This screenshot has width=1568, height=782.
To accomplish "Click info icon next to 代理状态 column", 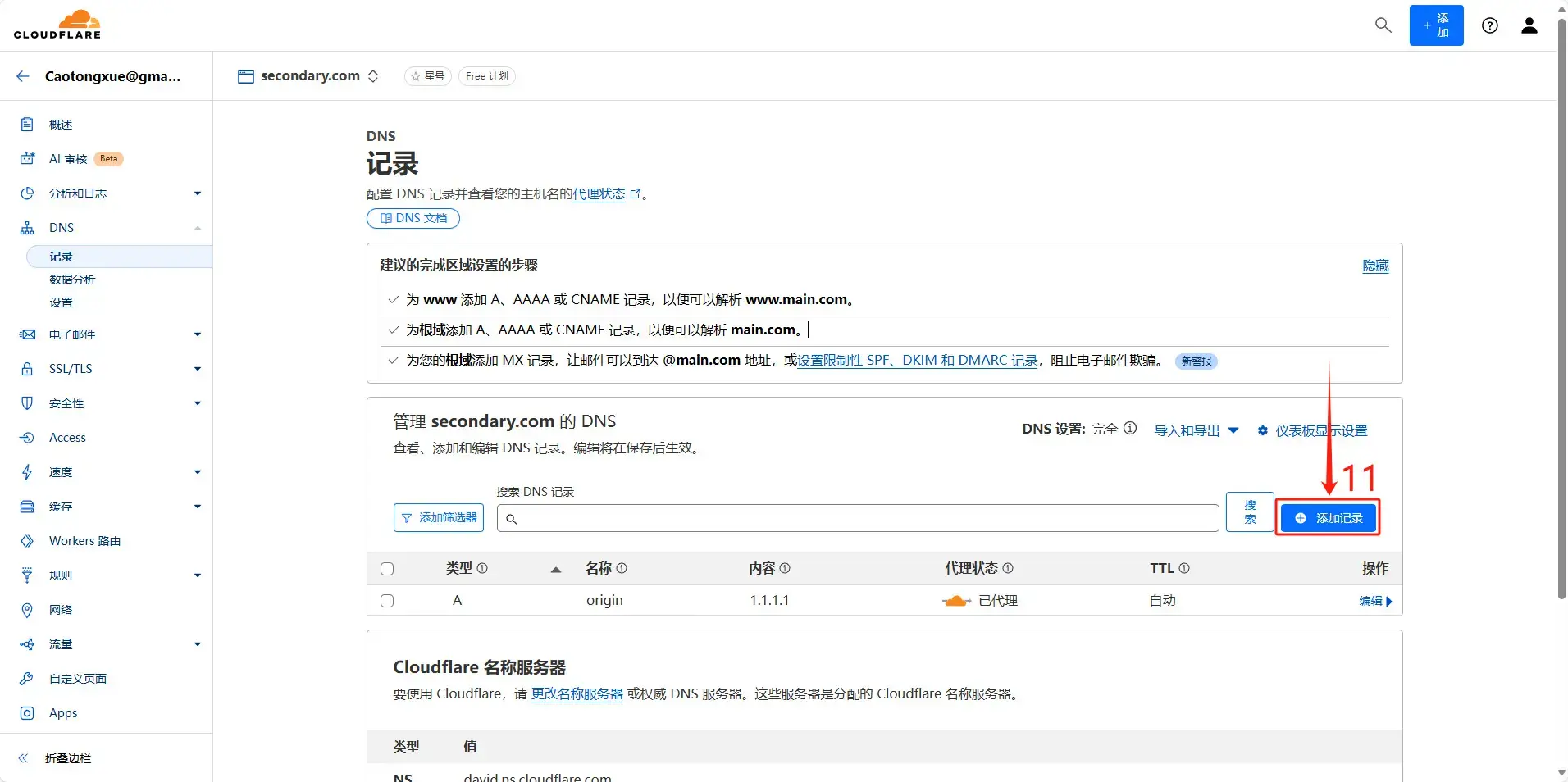I will (1008, 568).
